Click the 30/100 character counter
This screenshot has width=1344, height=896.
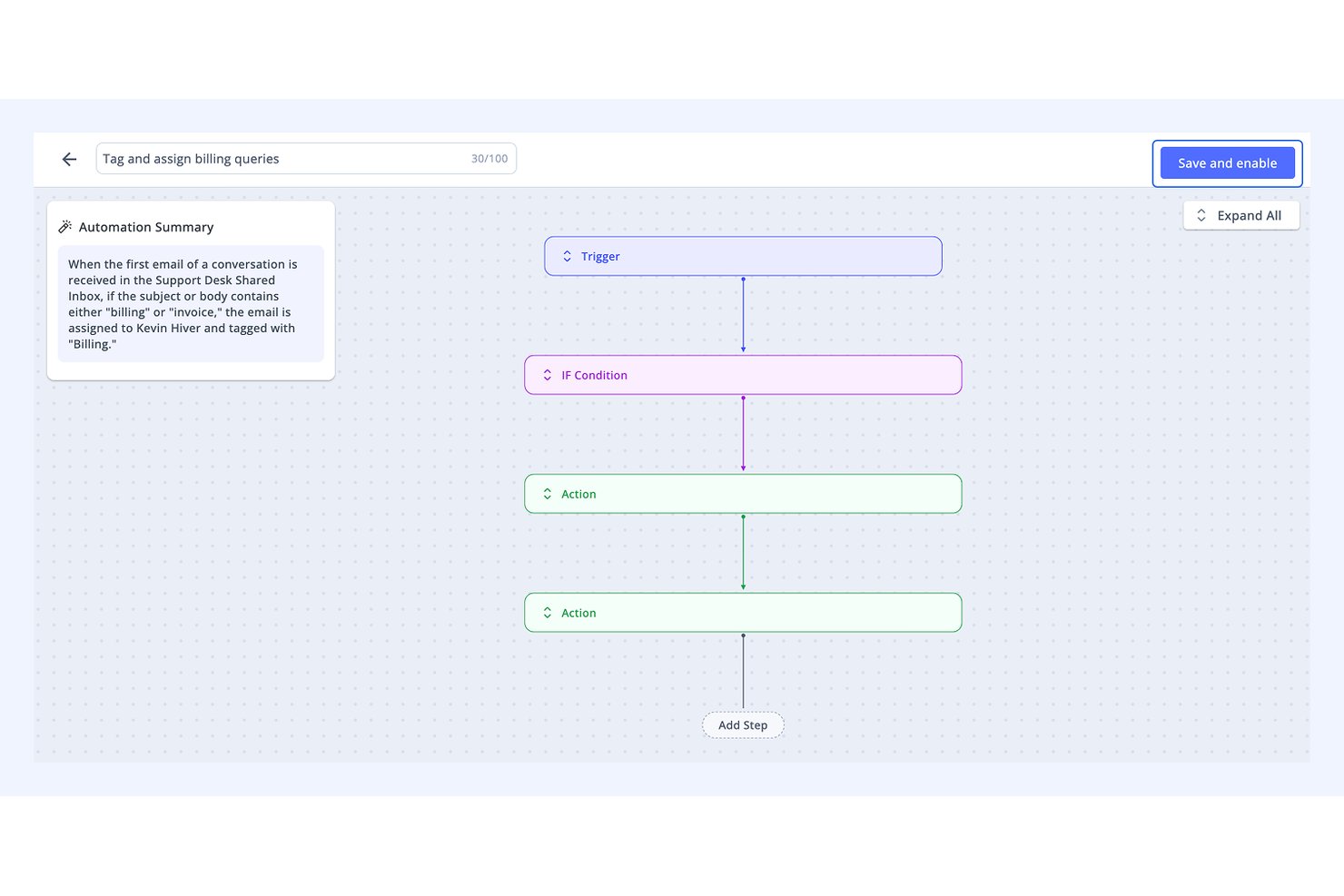pyautogui.click(x=489, y=159)
